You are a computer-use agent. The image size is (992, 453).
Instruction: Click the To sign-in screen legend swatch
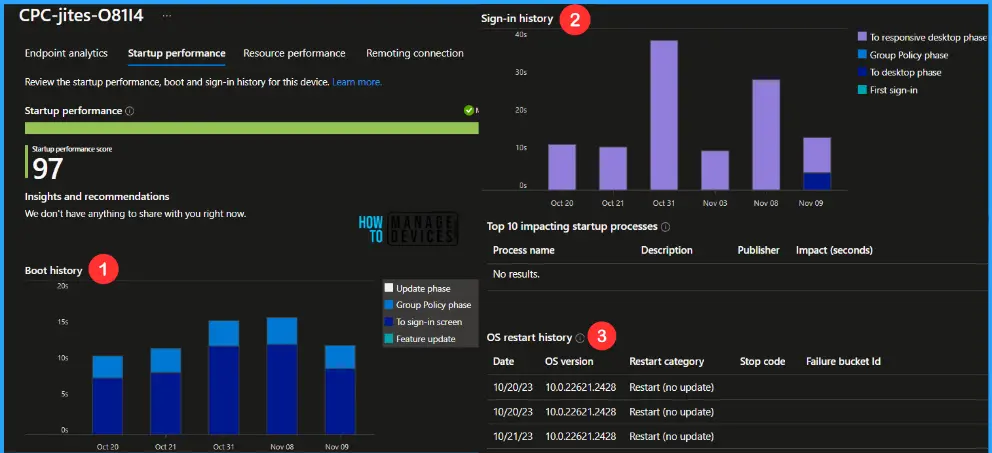[388, 322]
